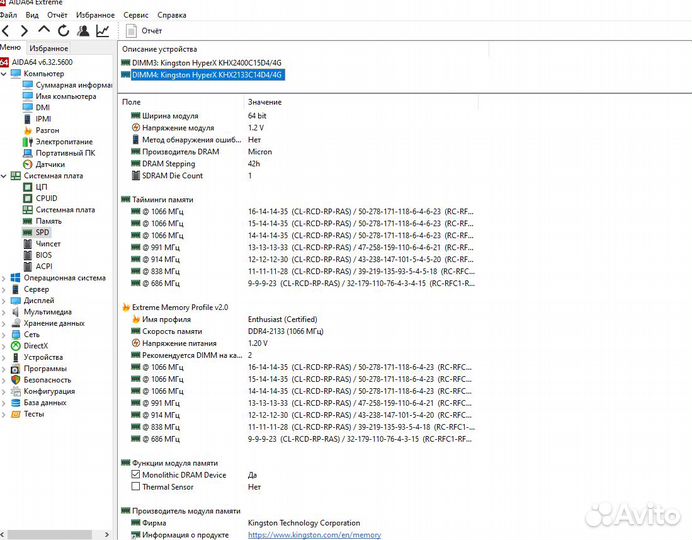
Task: Refresh the page with the Refresh icon
Action: point(64,31)
